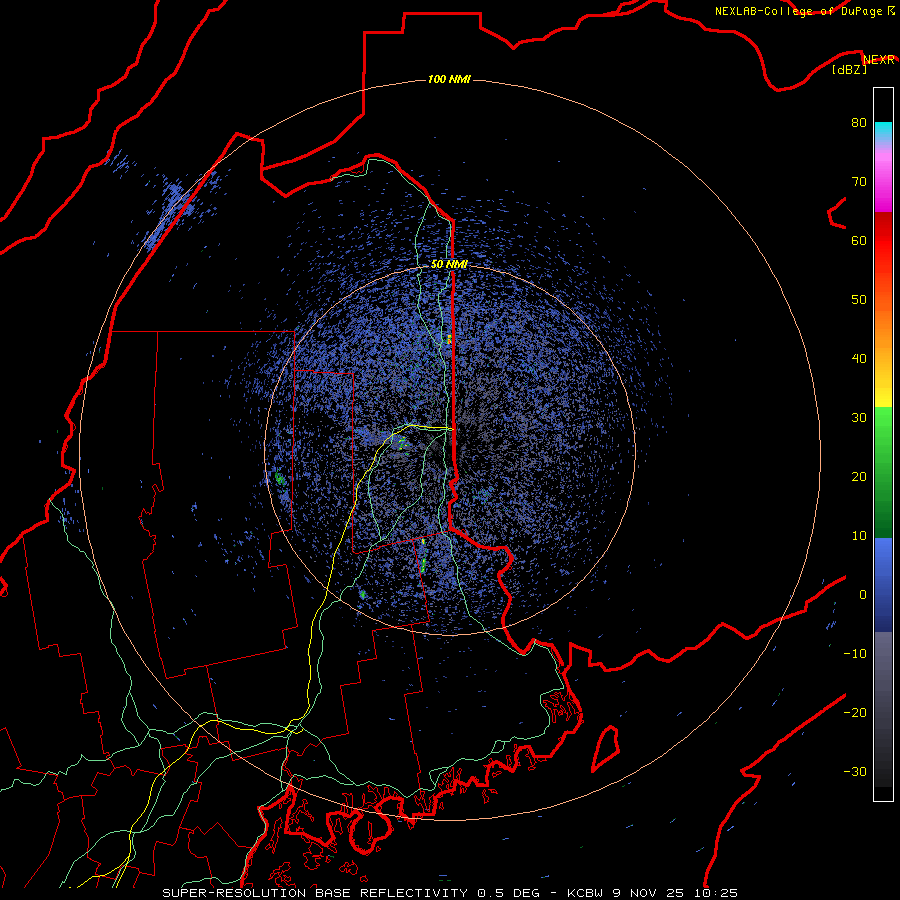
Task: Click the 50 value on dBZ scale
Action: click(x=859, y=300)
